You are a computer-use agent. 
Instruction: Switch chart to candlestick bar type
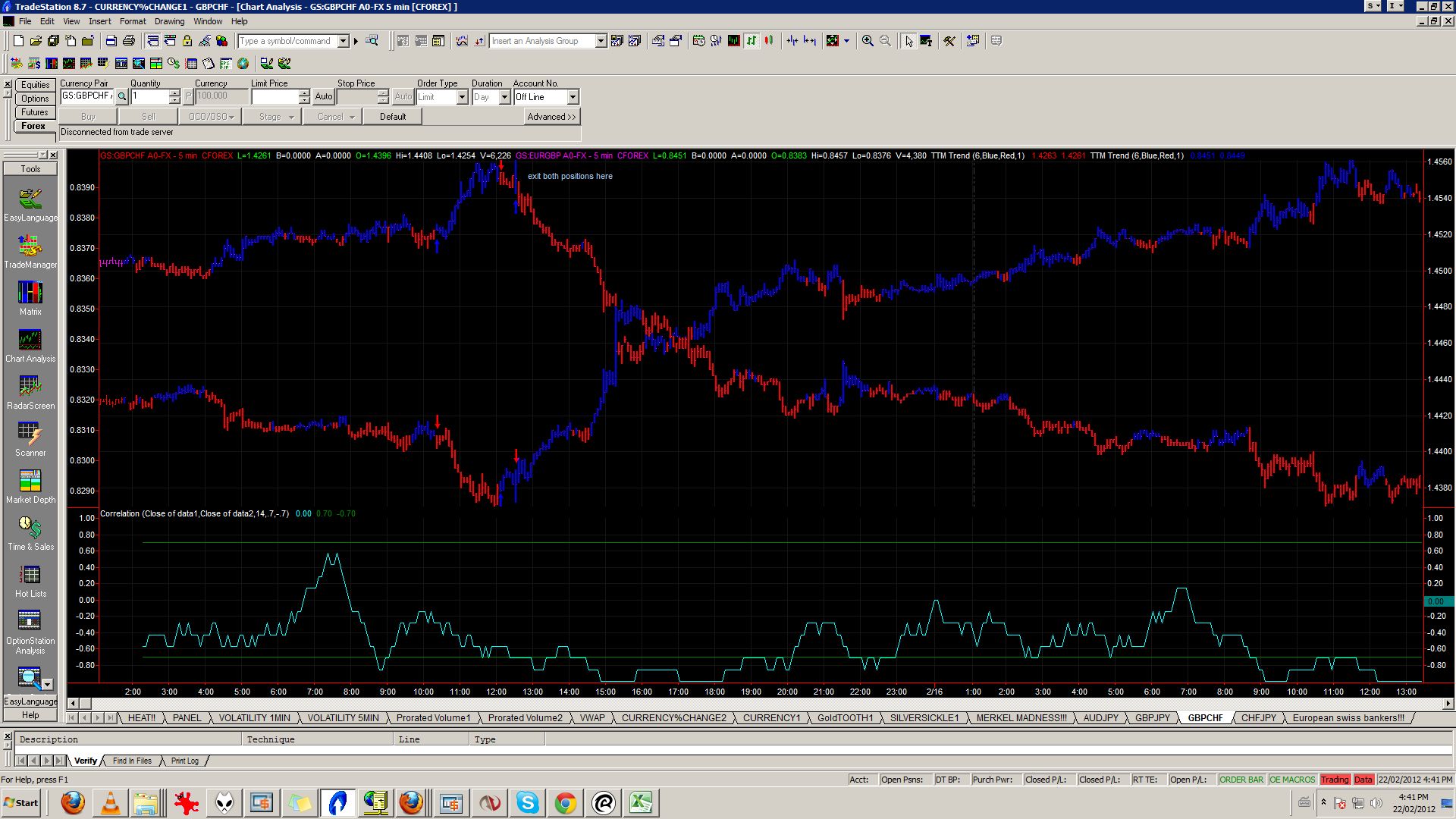point(769,41)
